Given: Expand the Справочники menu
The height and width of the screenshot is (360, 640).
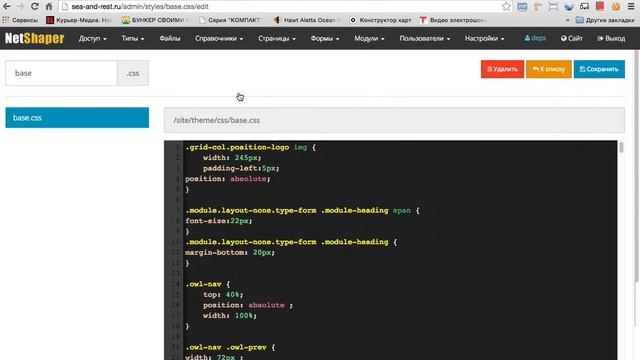Looking at the screenshot, I should 219,38.
